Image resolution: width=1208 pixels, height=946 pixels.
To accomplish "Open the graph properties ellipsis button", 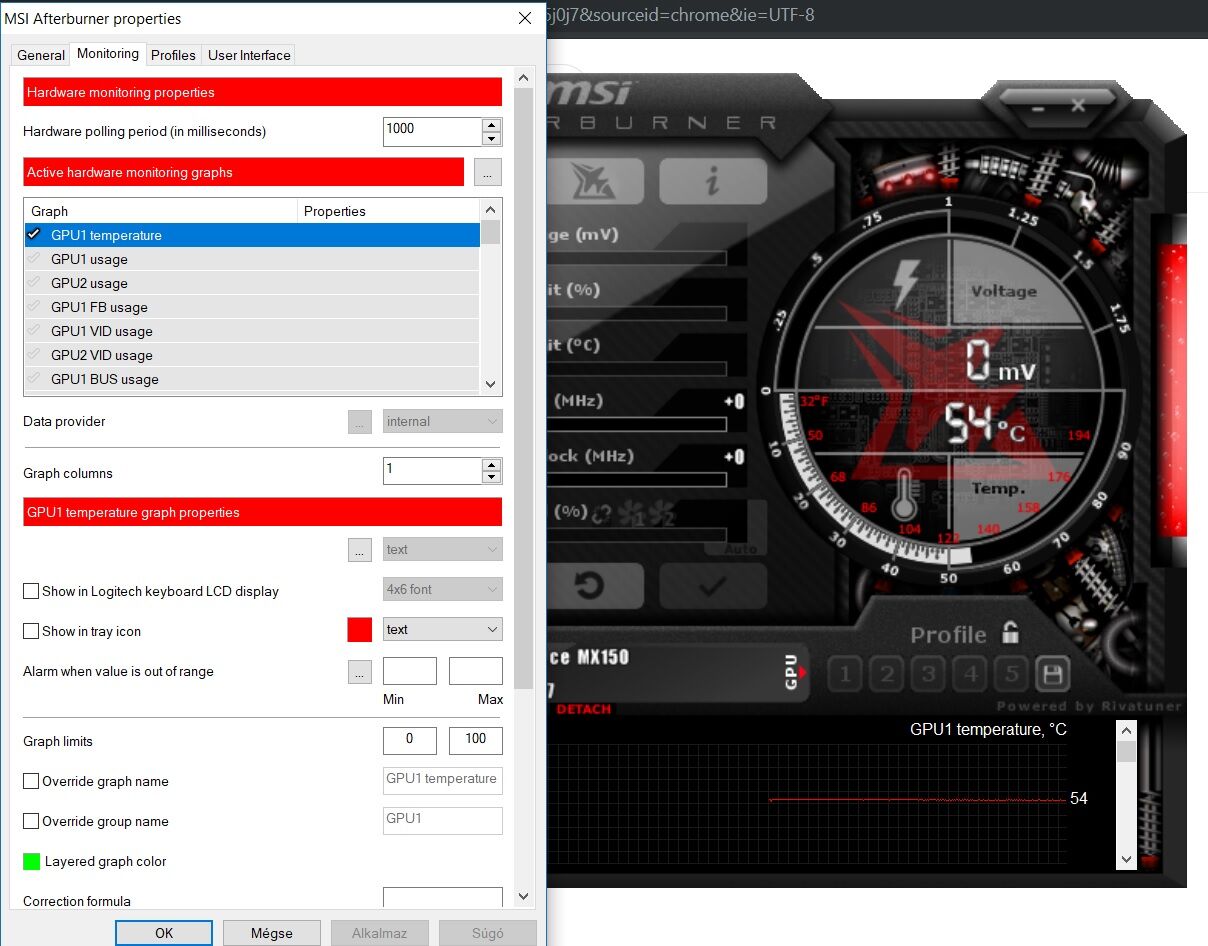I will 360,550.
